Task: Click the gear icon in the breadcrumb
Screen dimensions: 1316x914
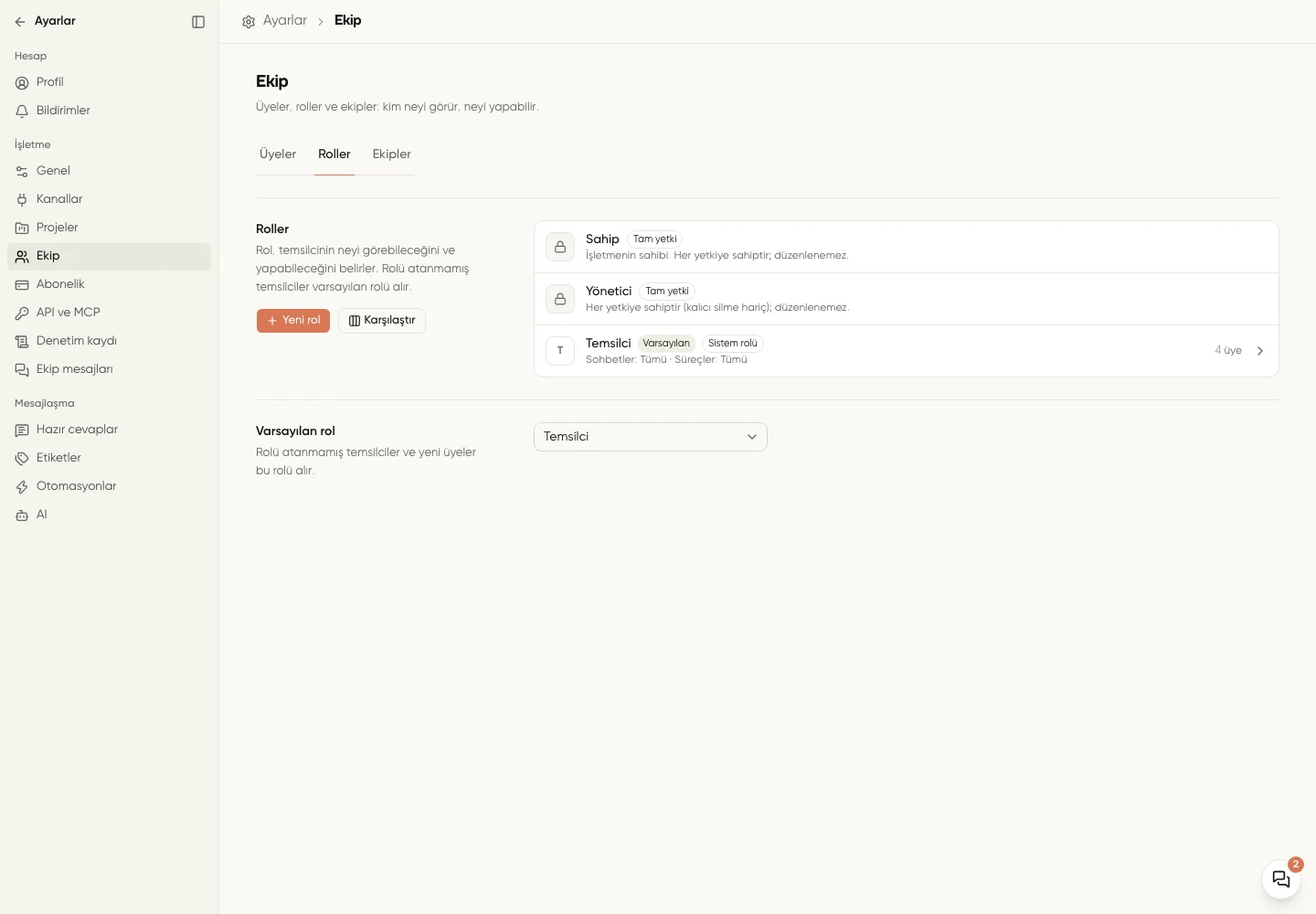Action: pos(249,22)
